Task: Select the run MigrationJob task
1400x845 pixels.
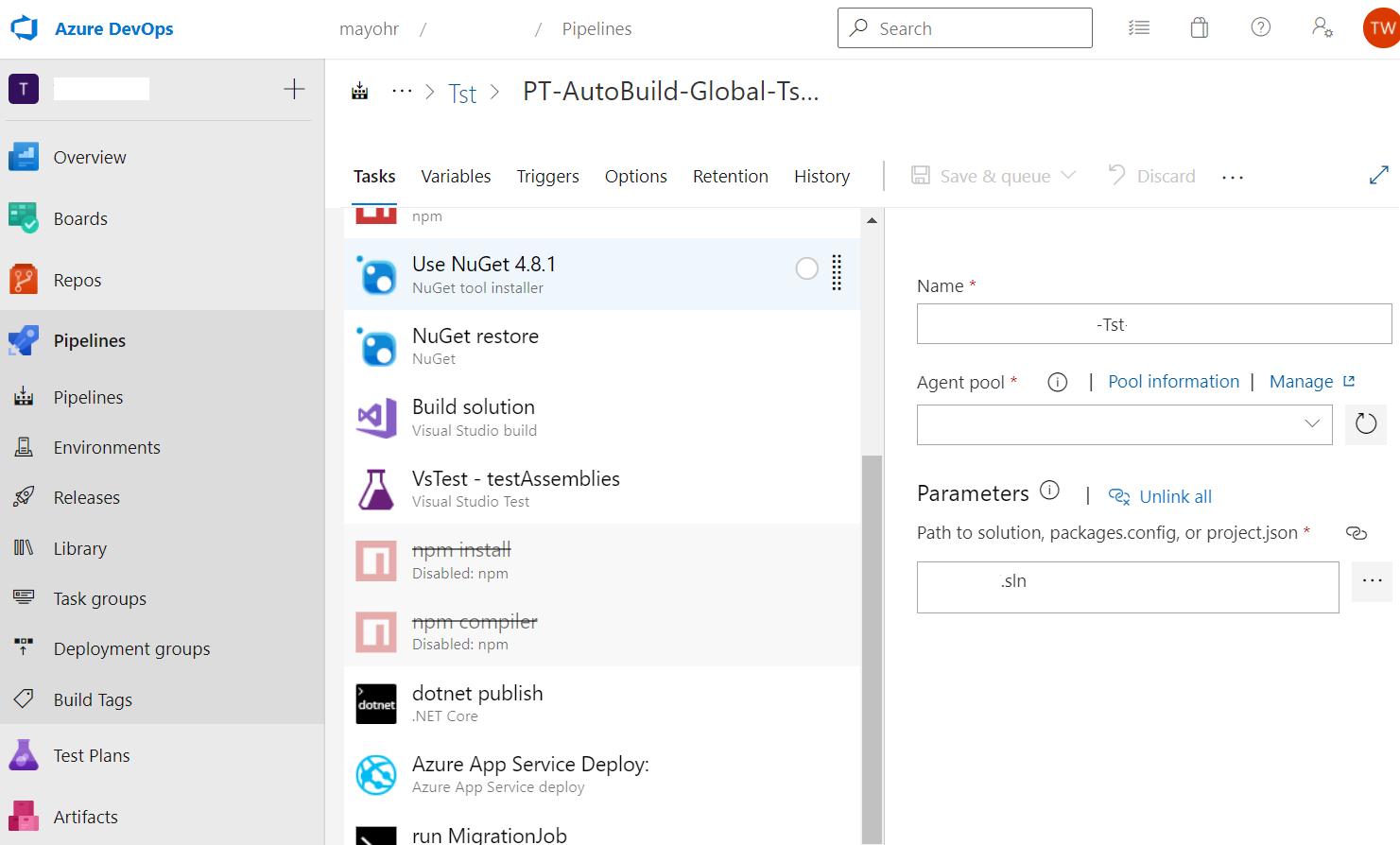Action: coord(602,829)
